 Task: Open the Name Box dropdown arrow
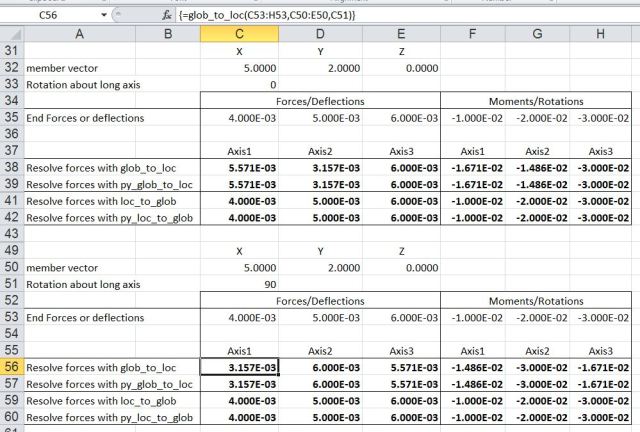click(x=105, y=16)
